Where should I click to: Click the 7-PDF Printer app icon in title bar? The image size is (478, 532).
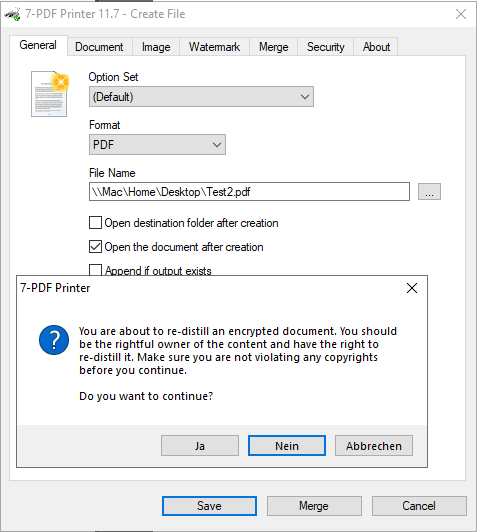point(13,14)
